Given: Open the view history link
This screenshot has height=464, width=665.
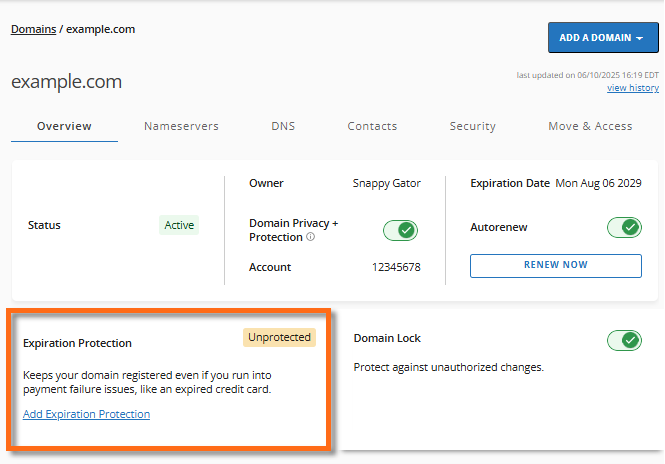Looking at the screenshot, I should (632, 88).
